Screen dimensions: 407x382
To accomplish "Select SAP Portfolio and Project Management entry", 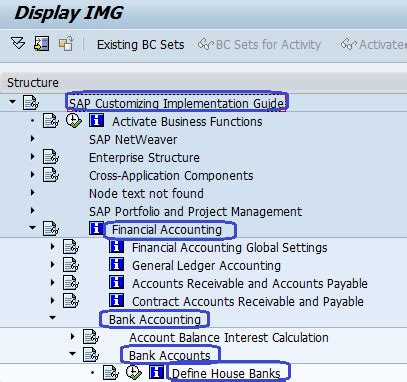I will (x=195, y=212).
